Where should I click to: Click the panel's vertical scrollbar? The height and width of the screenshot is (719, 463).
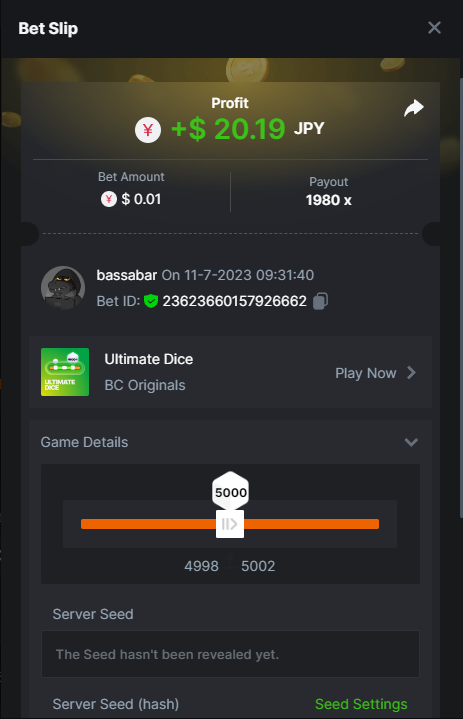pyautogui.click(x=461, y=298)
